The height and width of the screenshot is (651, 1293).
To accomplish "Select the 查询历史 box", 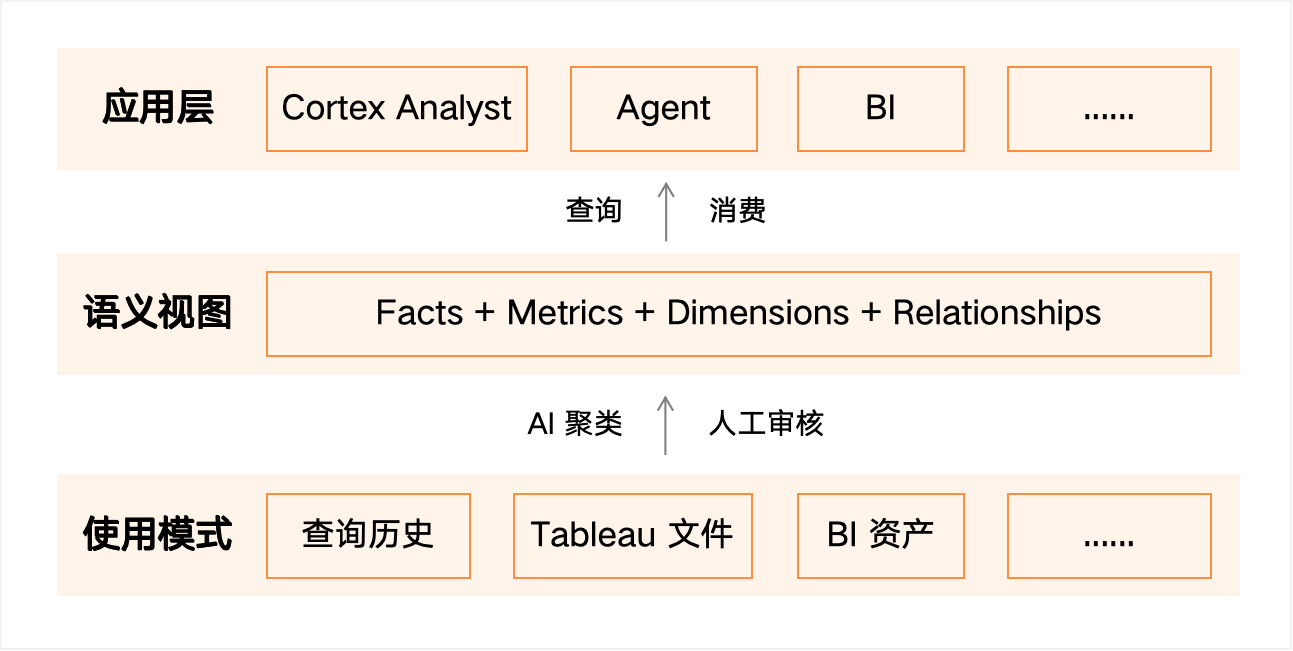I will pyautogui.click(x=368, y=535).
